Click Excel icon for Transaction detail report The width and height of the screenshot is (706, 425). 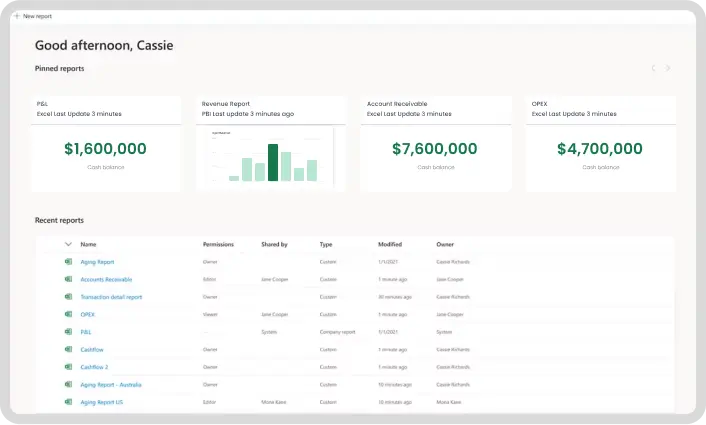(x=68, y=297)
